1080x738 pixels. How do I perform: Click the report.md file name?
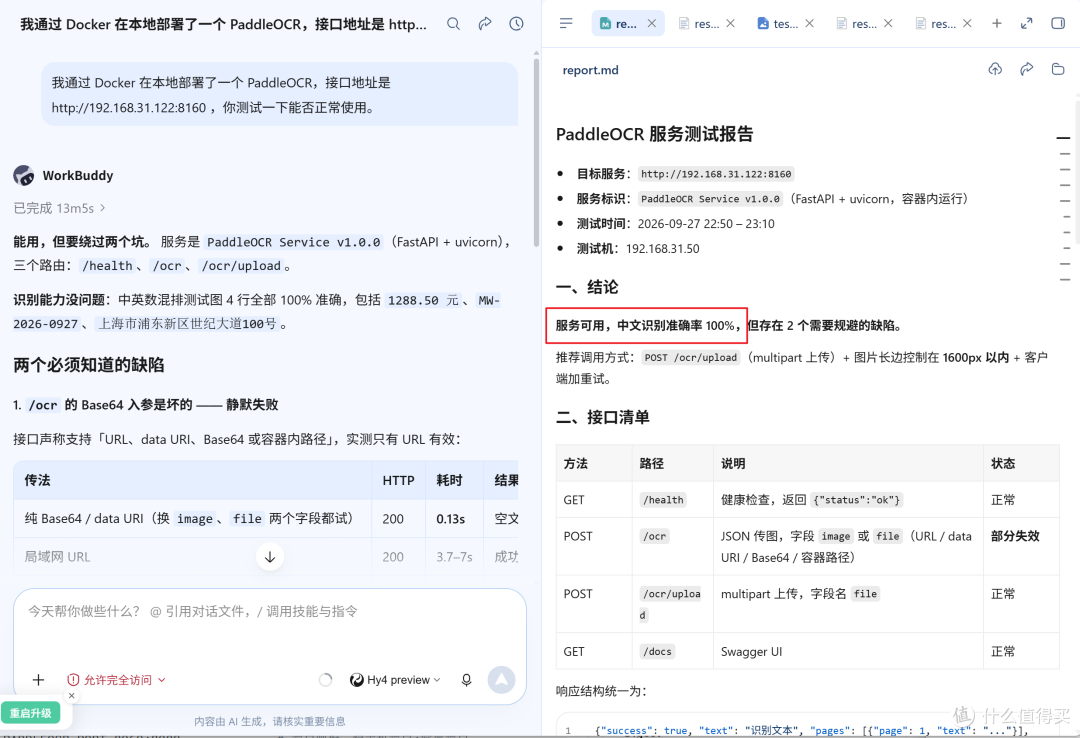590,70
